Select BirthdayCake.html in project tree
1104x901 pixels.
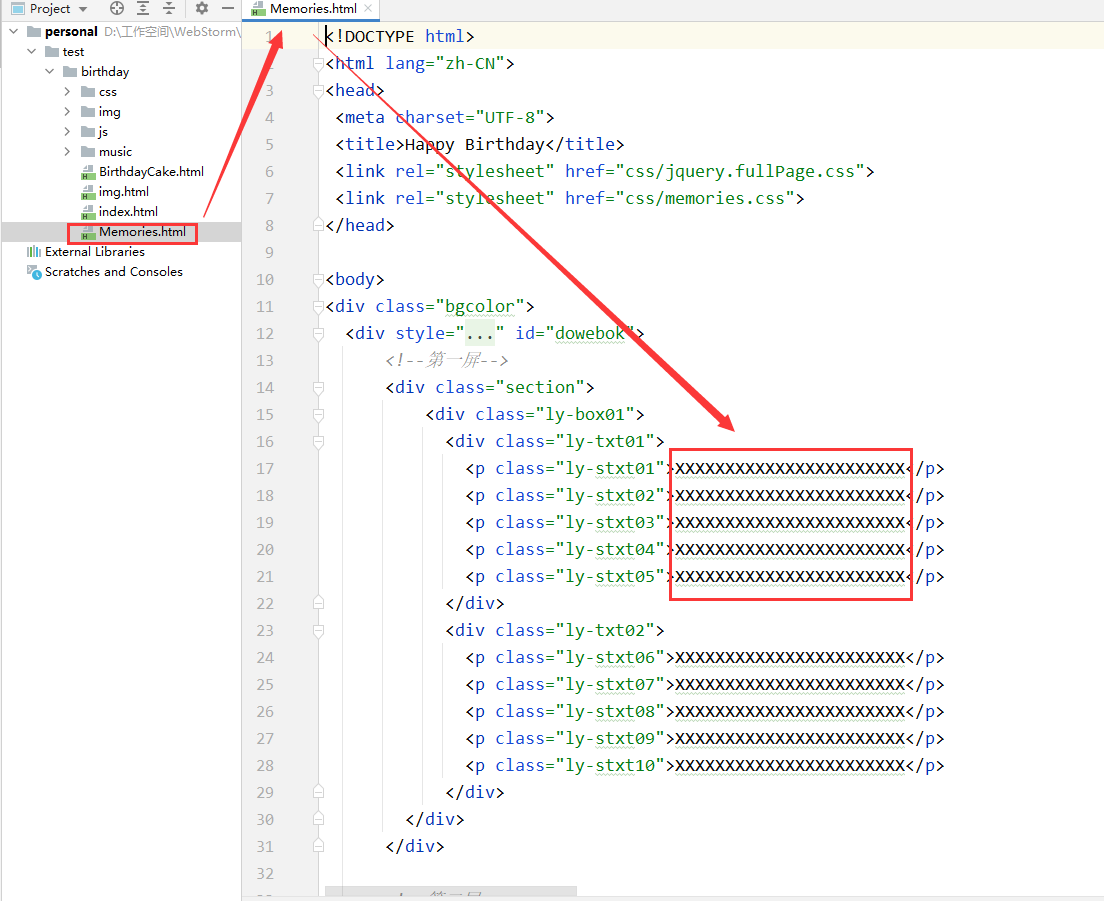(151, 172)
